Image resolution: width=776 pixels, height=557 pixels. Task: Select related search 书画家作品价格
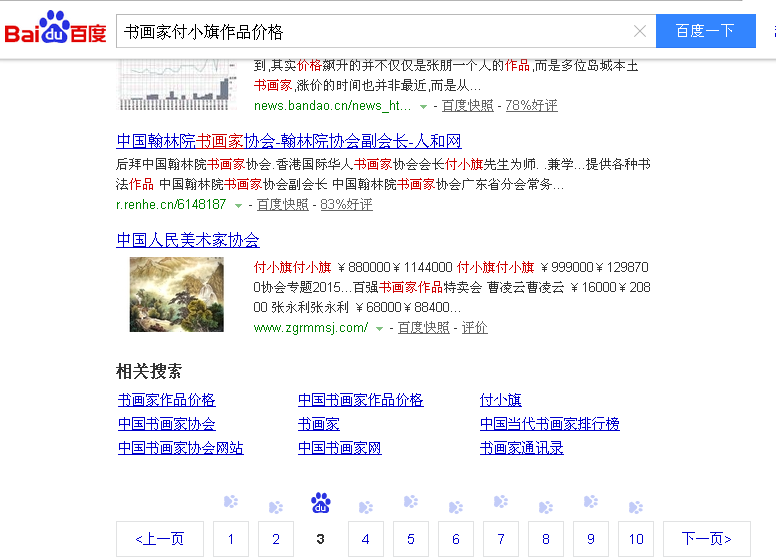click(x=167, y=400)
